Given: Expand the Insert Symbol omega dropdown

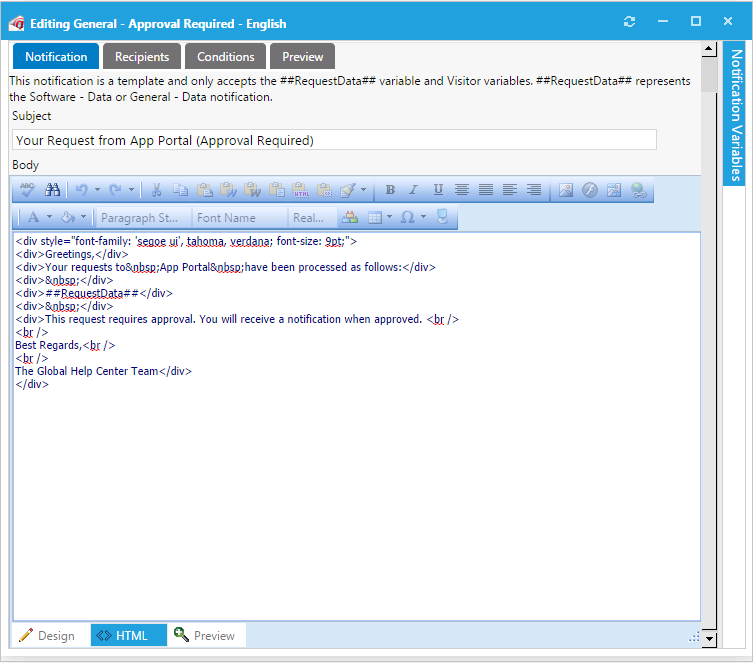Looking at the screenshot, I should [x=423, y=217].
